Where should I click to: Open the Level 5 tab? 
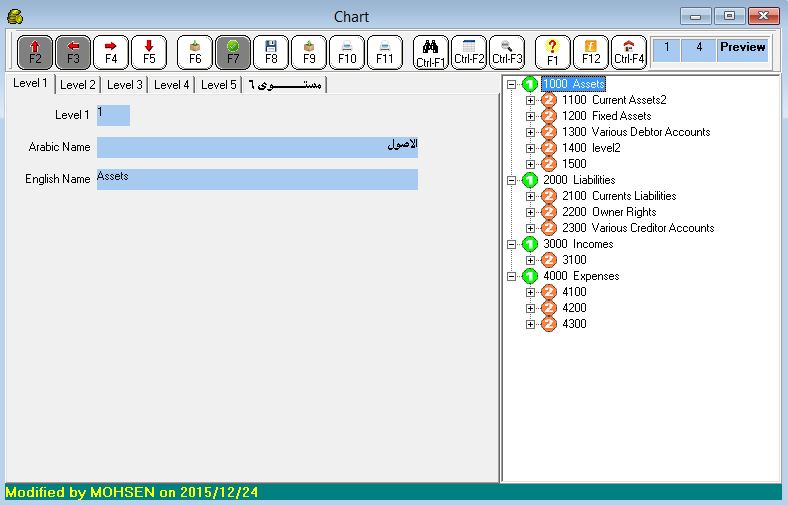219,85
